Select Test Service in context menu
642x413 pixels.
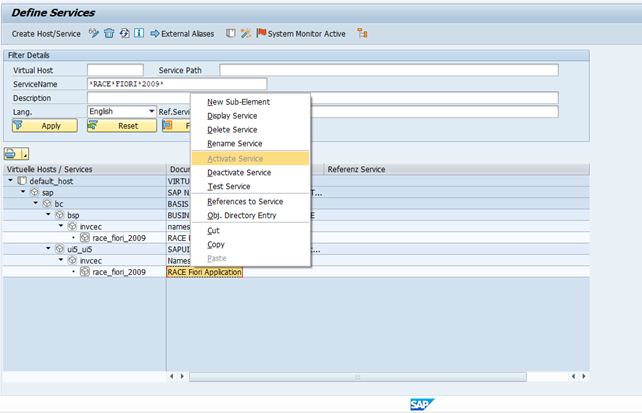pyautogui.click(x=229, y=186)
